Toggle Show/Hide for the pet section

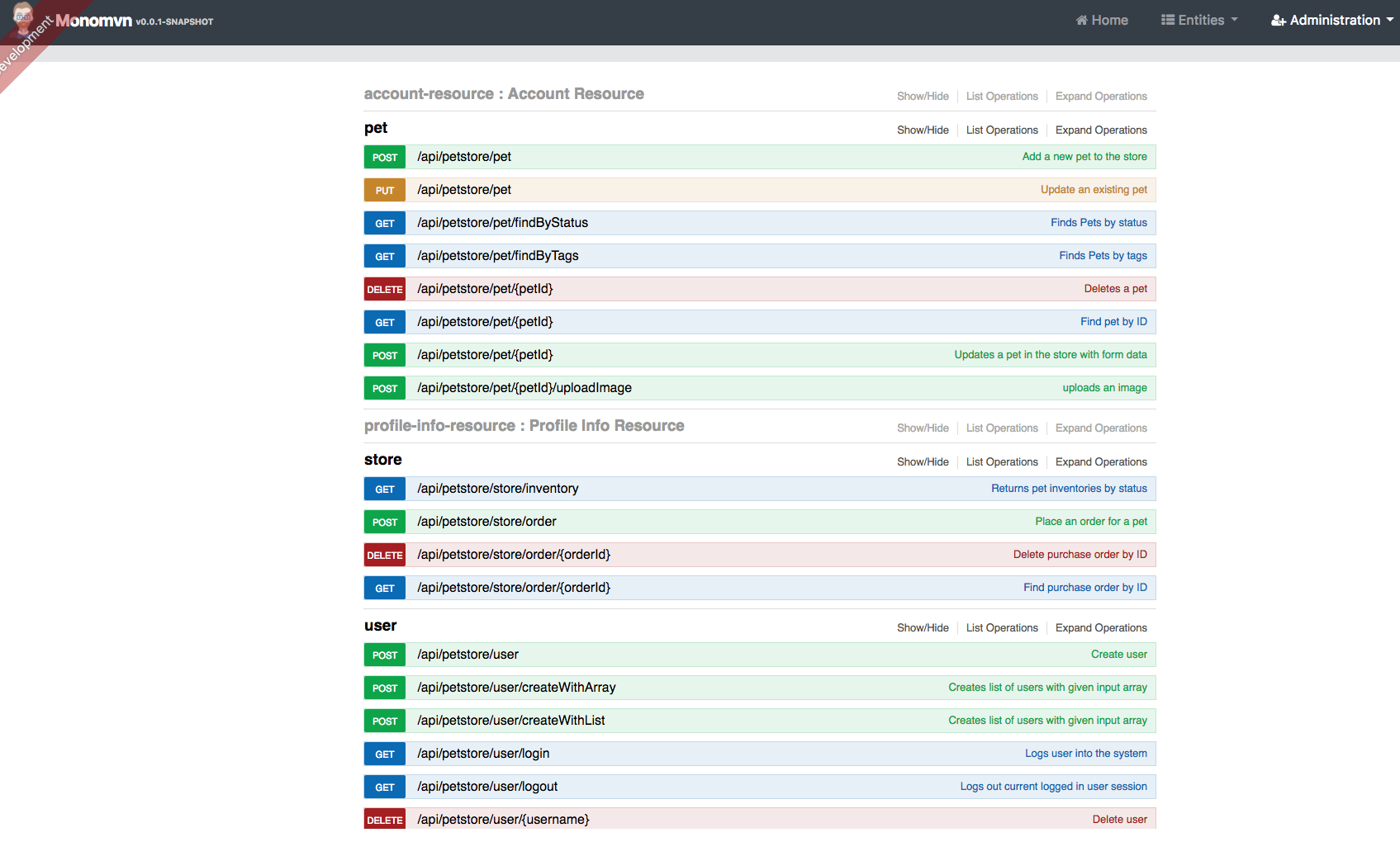coord(923,130)
